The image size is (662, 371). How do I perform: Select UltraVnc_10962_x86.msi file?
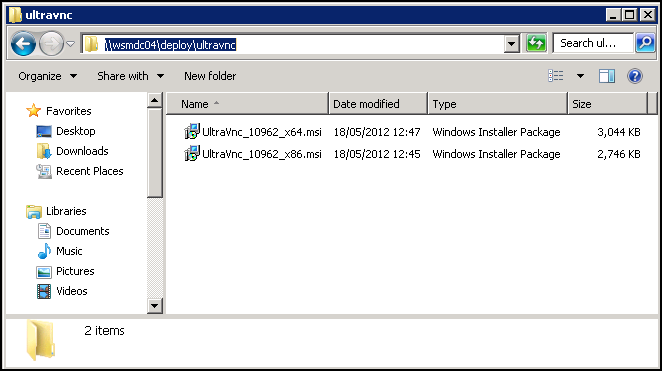(x=262, y=154)
